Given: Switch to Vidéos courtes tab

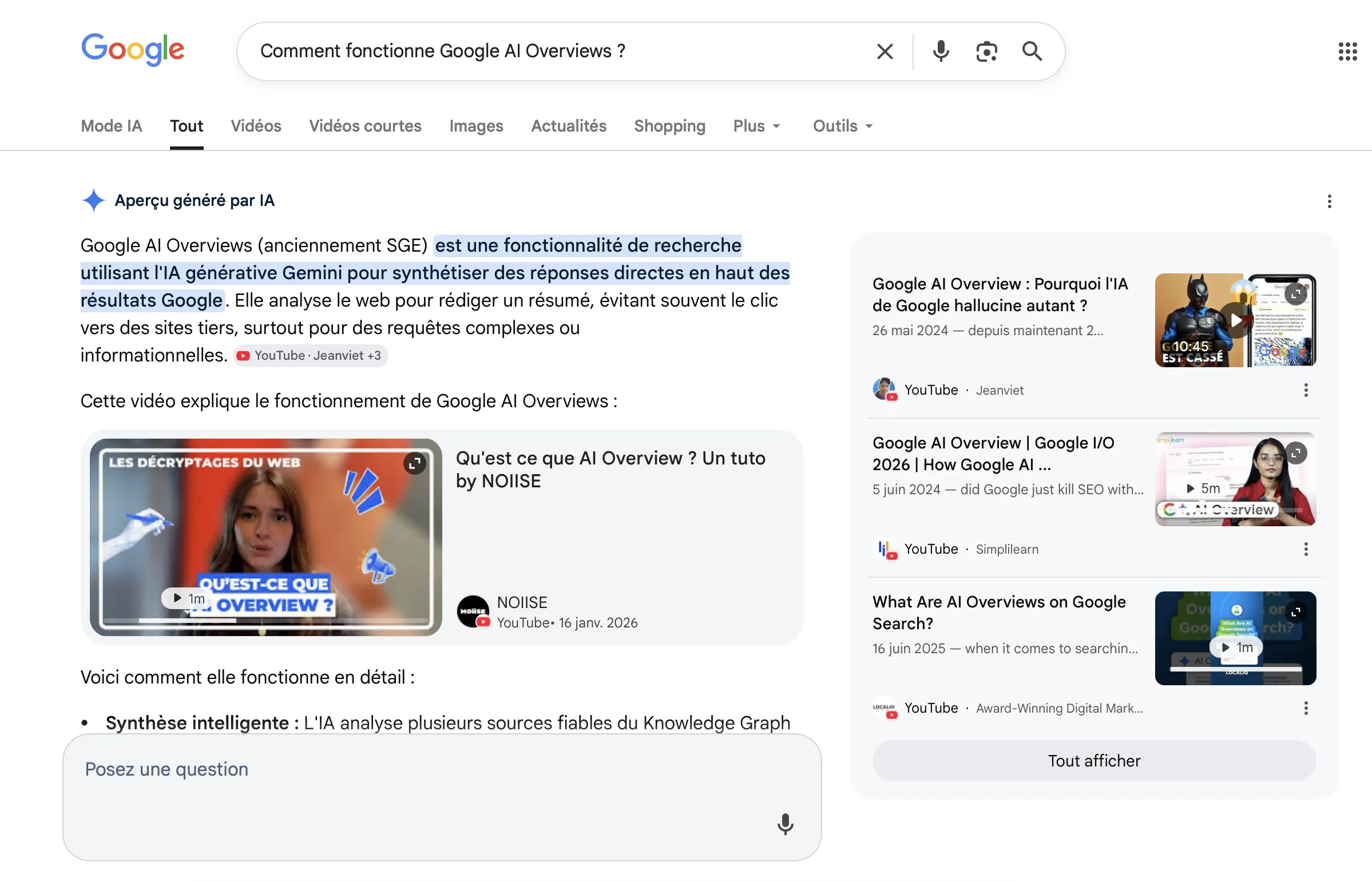Looking at the screenshot, I should (x=365, y=126).
